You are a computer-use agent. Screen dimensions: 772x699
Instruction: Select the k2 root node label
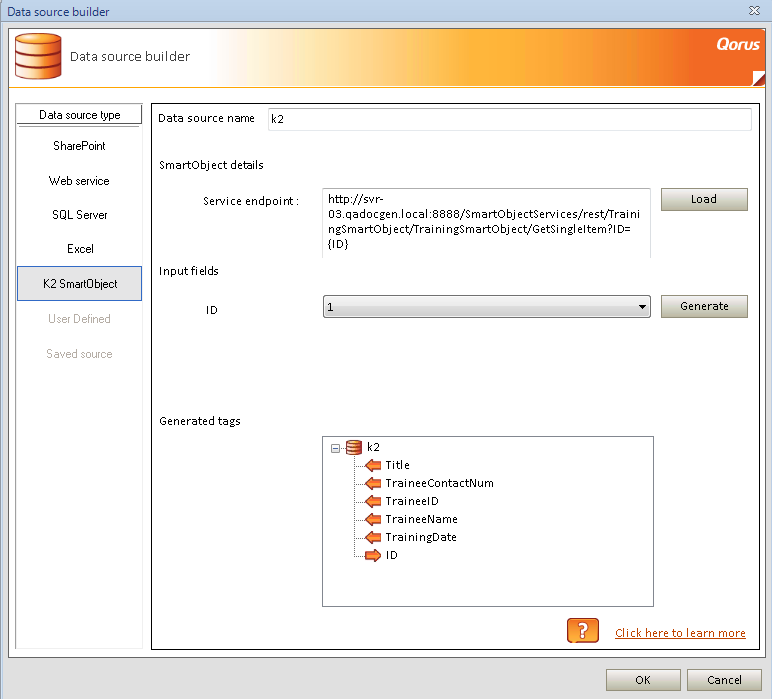click(373, 447)
